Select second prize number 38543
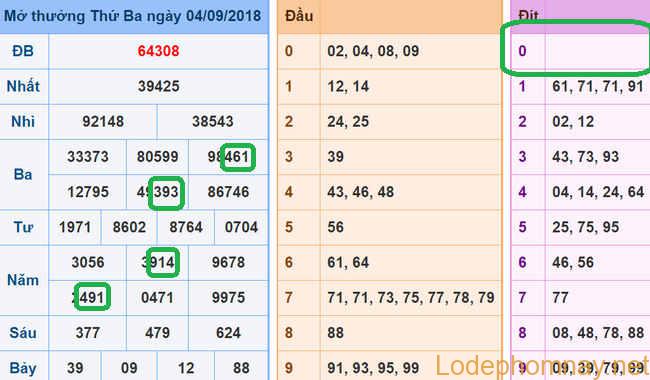 [x=213, y=121]
